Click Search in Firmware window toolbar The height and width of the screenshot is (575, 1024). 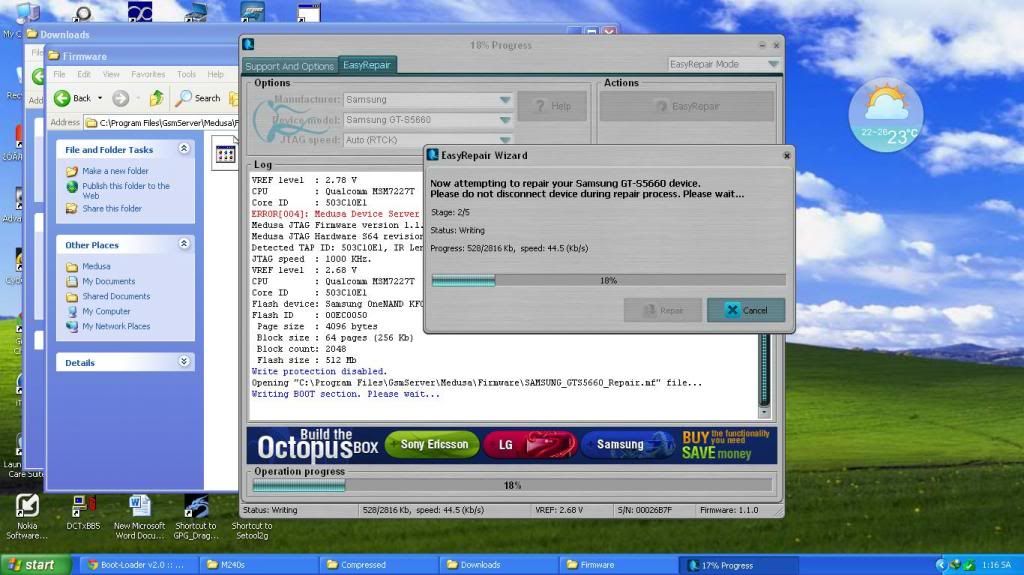(199, 98)
